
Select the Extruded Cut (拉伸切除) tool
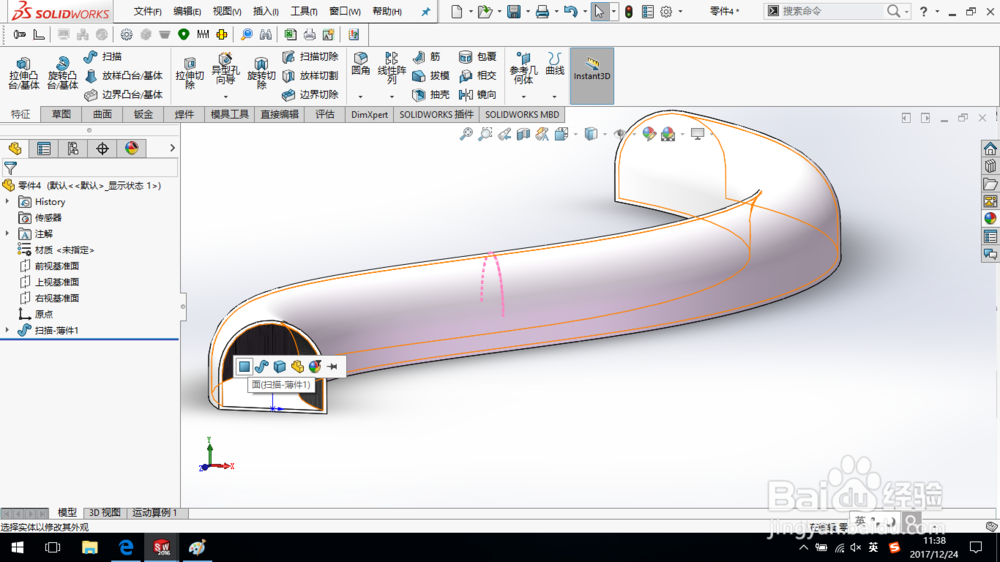(x=189, y=73)
